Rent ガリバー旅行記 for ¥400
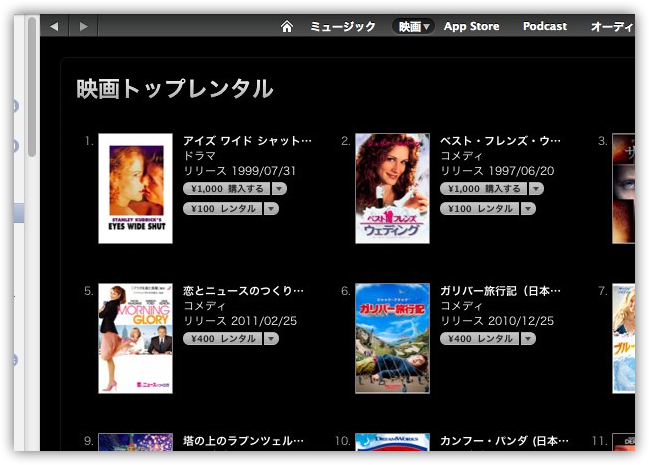649x465 pixels. point(479,339)
